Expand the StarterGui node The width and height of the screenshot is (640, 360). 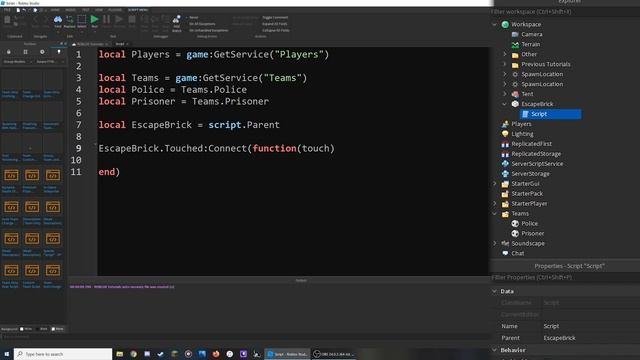(x=495, y=184)
